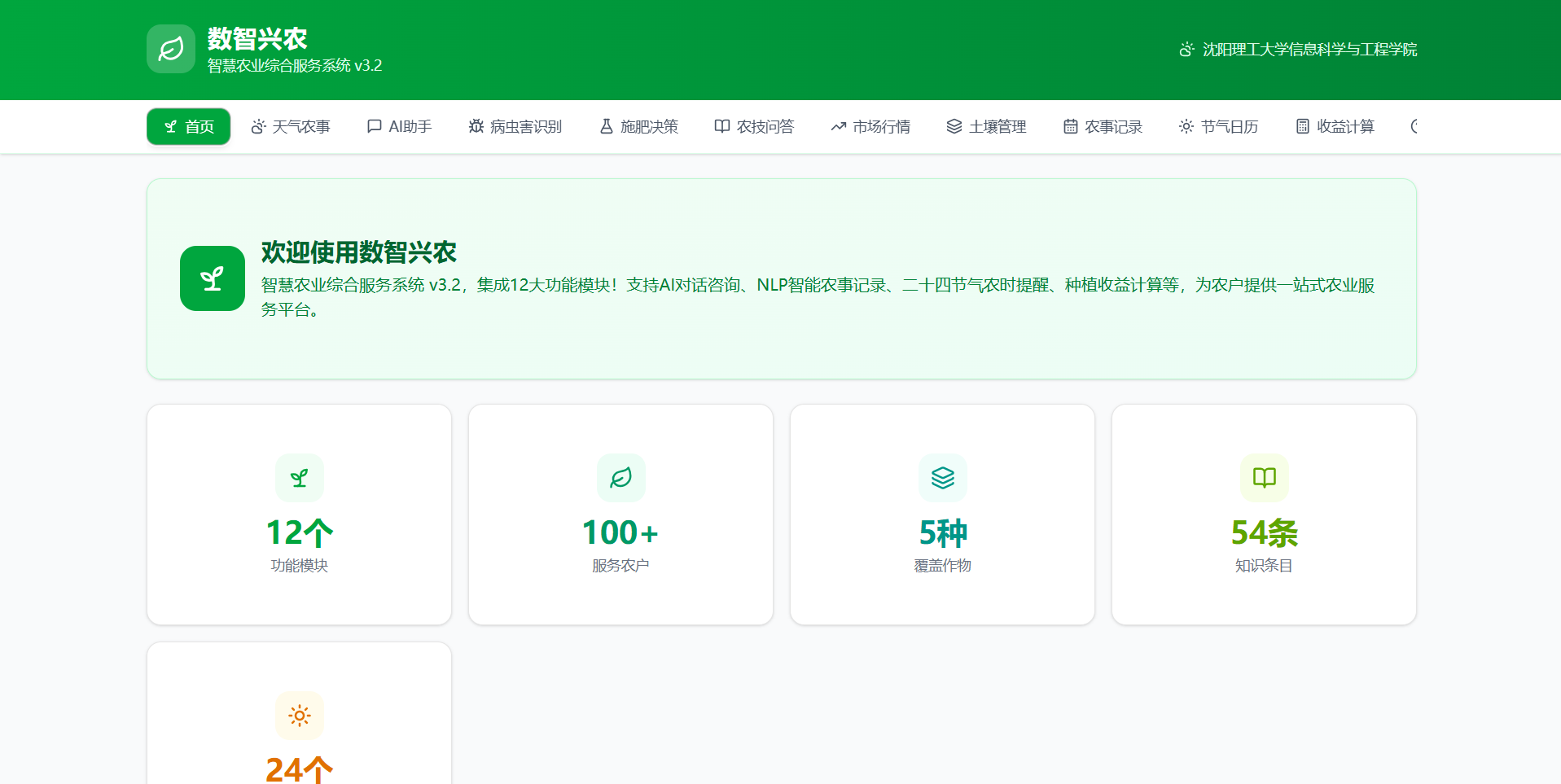Click the sun icon for 节气日历
1561x784 pixels.
[x=1186, y=126]
